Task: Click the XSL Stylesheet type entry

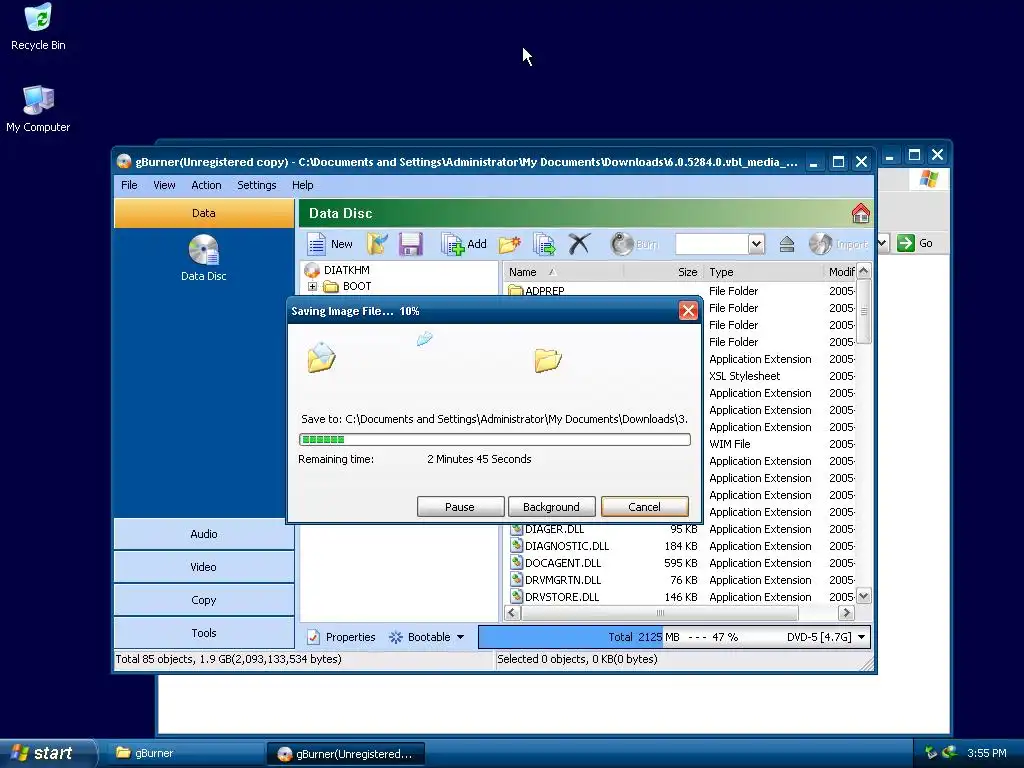Action: [x=744, y=376]
